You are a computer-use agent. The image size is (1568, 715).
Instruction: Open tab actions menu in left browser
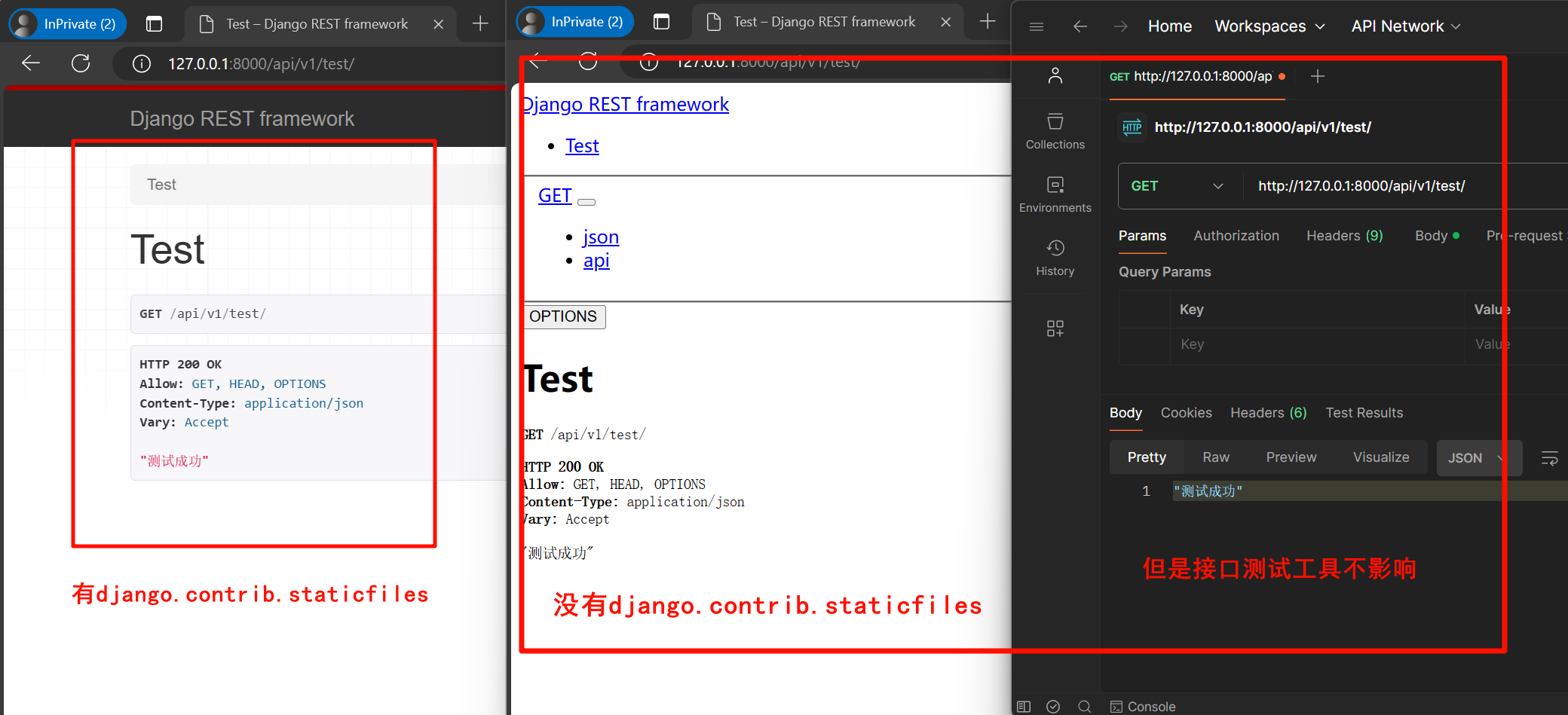click(x=155, y=24)
